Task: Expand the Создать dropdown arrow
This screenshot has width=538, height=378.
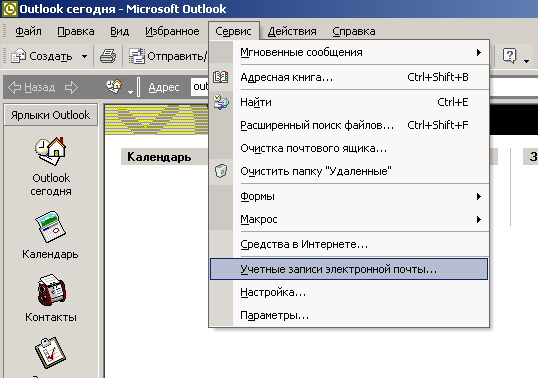Action: coord(84,56)
